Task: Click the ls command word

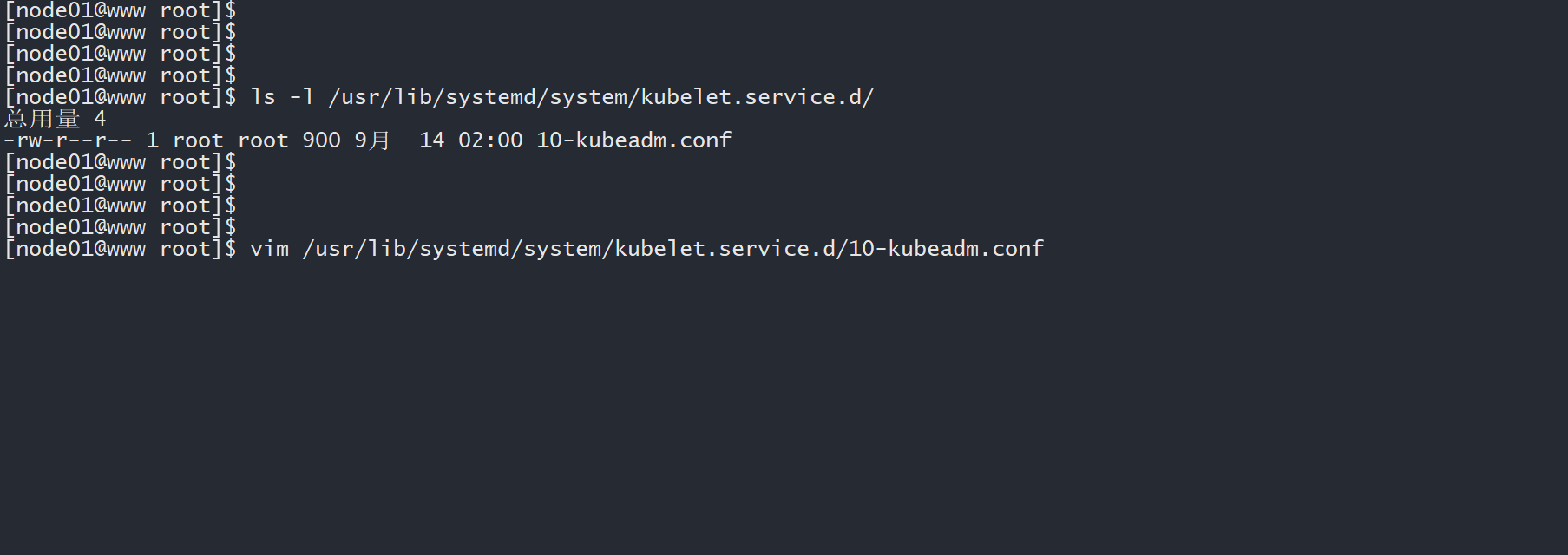Action: pyautogui.click(x=263, y=97)
